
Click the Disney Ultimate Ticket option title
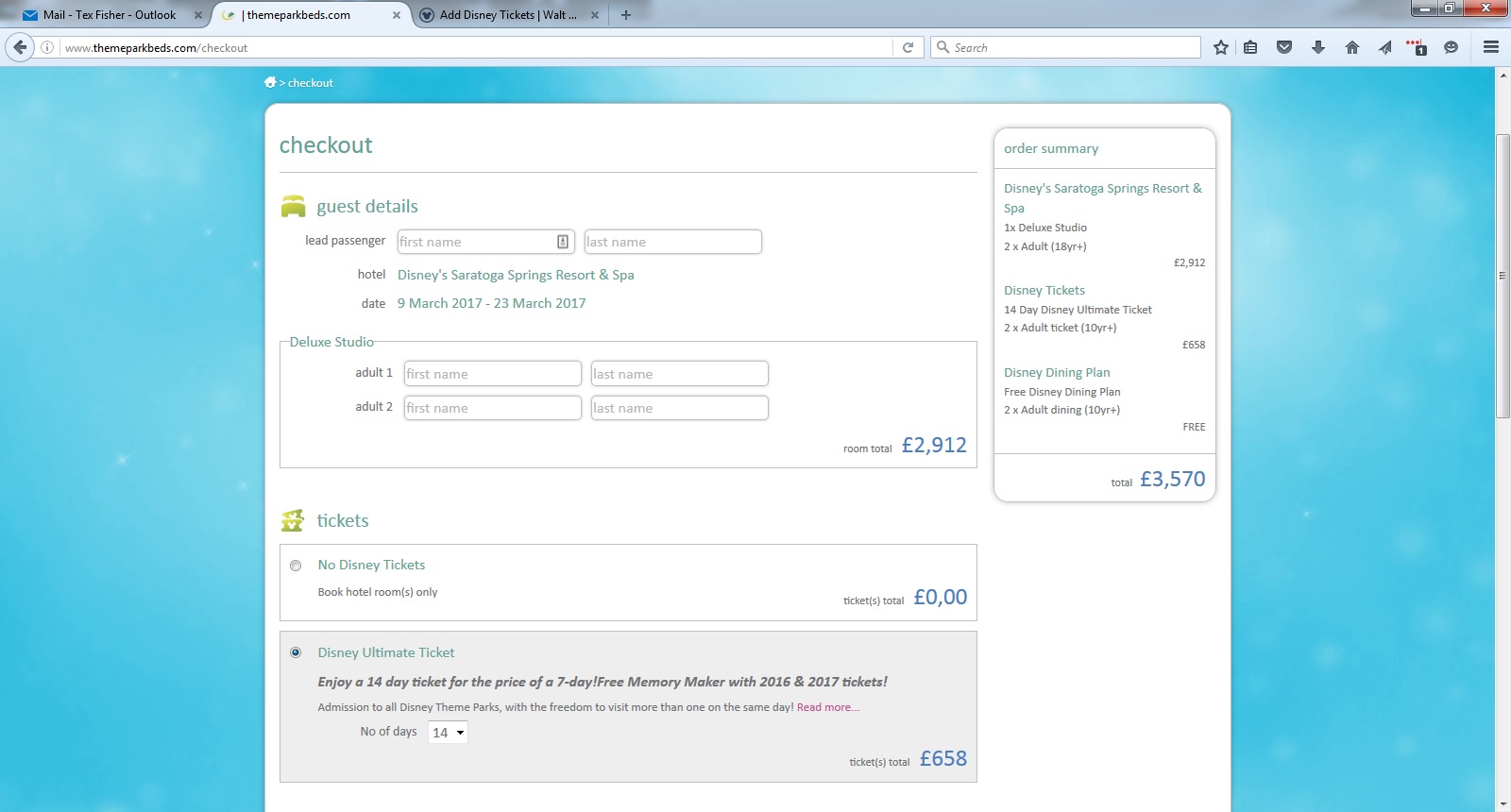tap(386, 652)
